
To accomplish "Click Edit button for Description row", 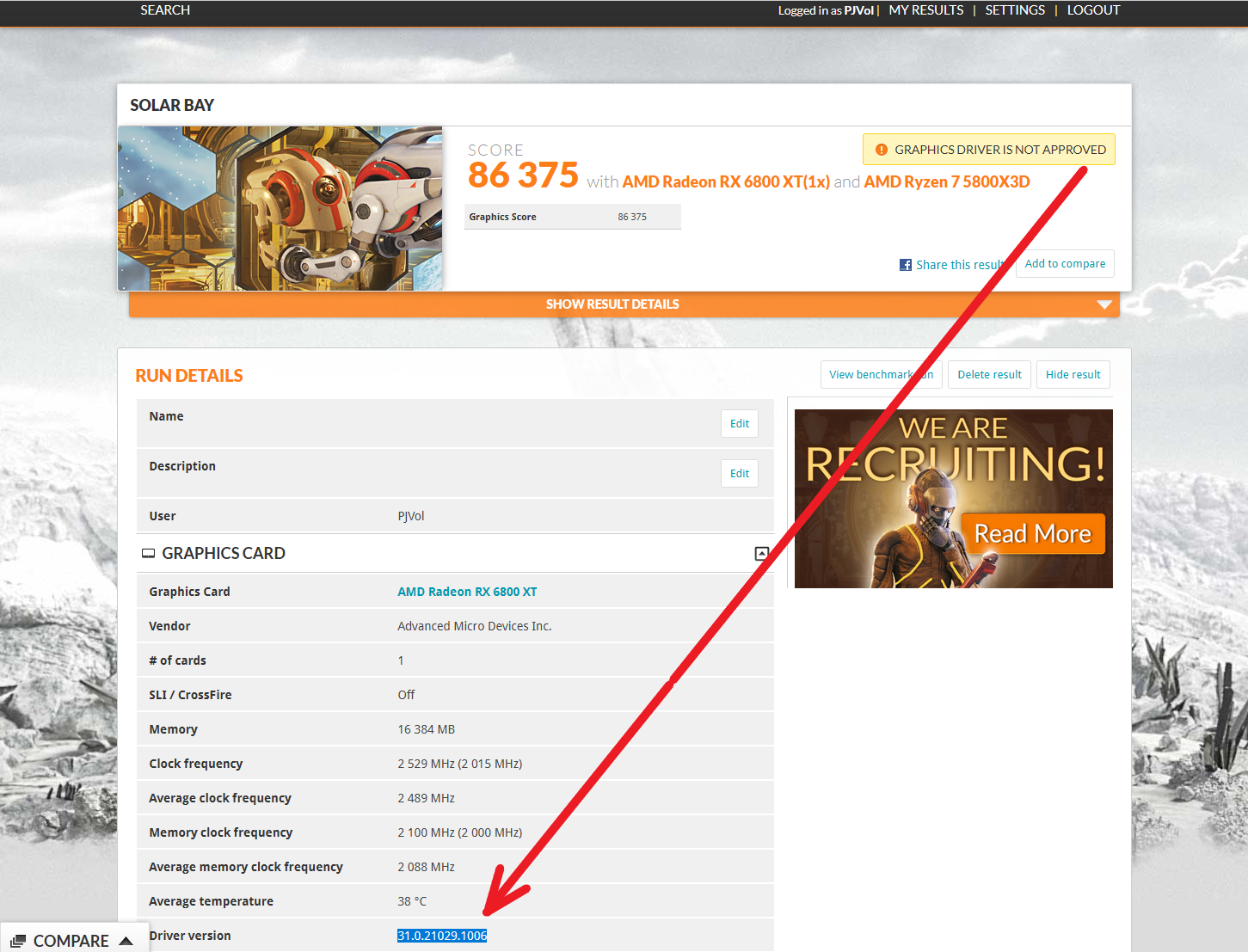I will (740, 474).
